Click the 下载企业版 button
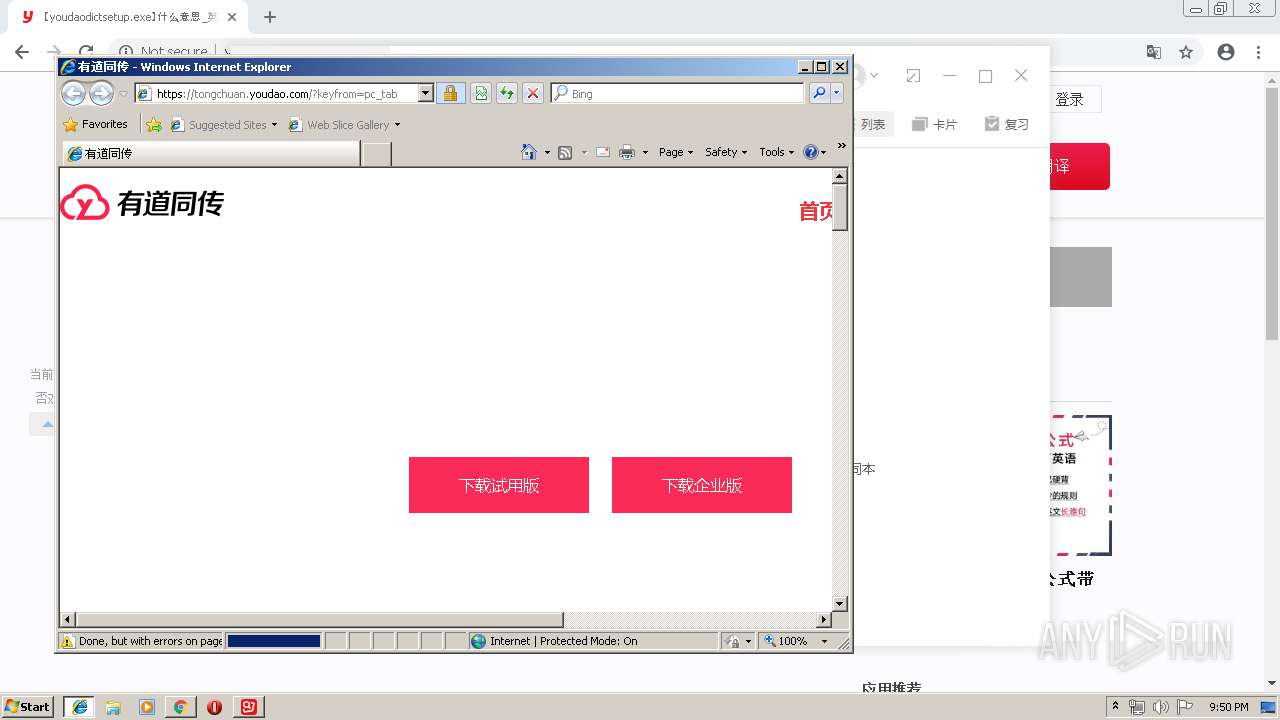This screenshot has height=720, width=1280. point(702,485)
